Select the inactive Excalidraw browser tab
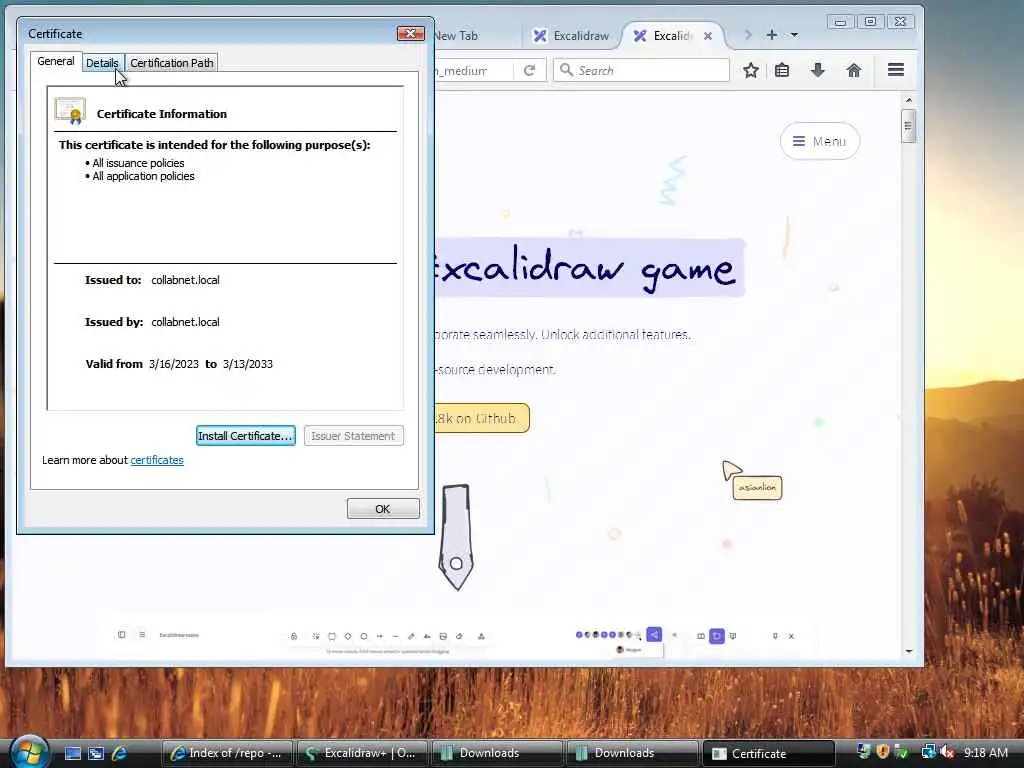 point(571,35)
